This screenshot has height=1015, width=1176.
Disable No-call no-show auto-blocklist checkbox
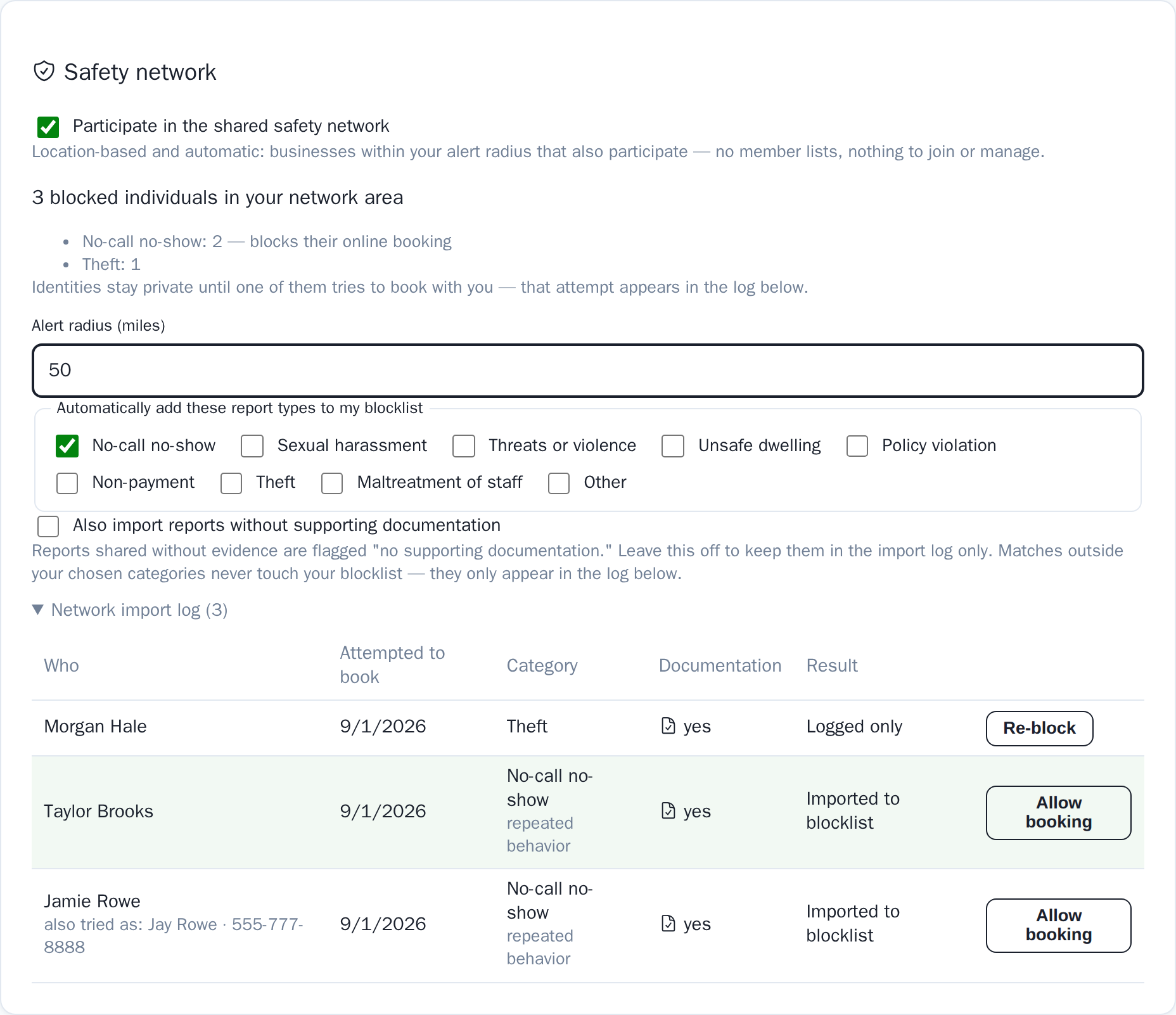[x=67, y=446]
